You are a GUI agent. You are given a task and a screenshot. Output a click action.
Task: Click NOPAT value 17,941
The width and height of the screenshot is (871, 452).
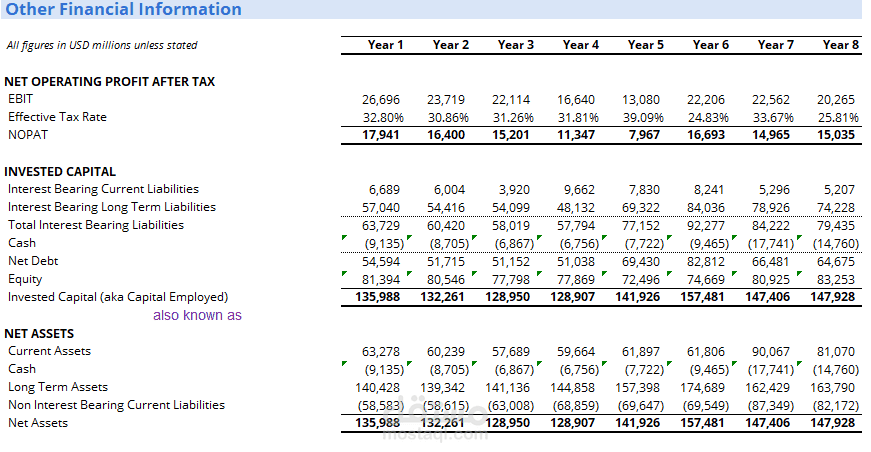[381, 135]
